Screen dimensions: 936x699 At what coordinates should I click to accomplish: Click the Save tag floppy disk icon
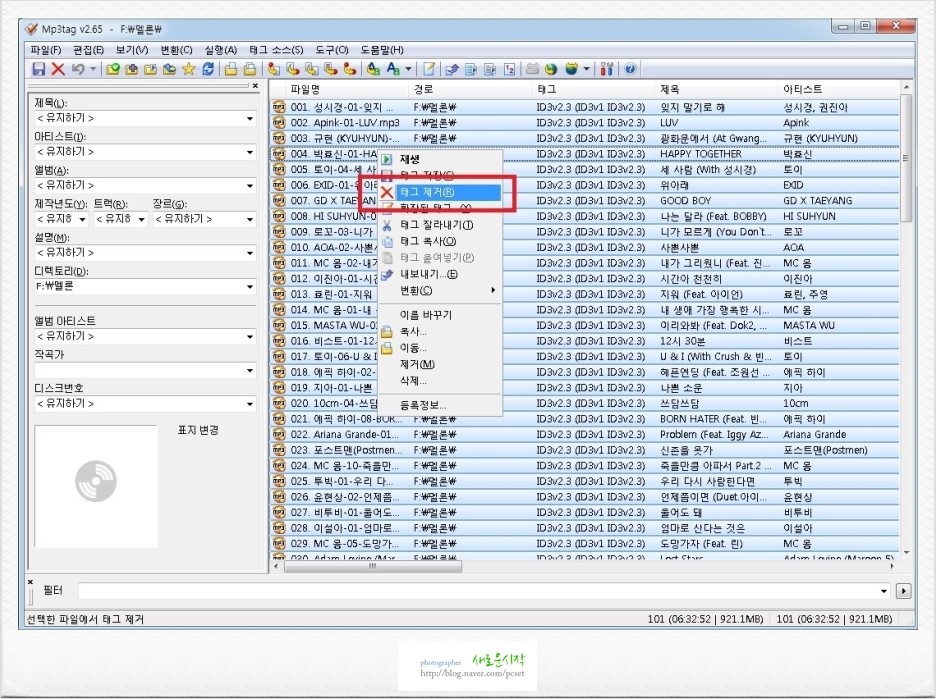[x=39, y=69]
